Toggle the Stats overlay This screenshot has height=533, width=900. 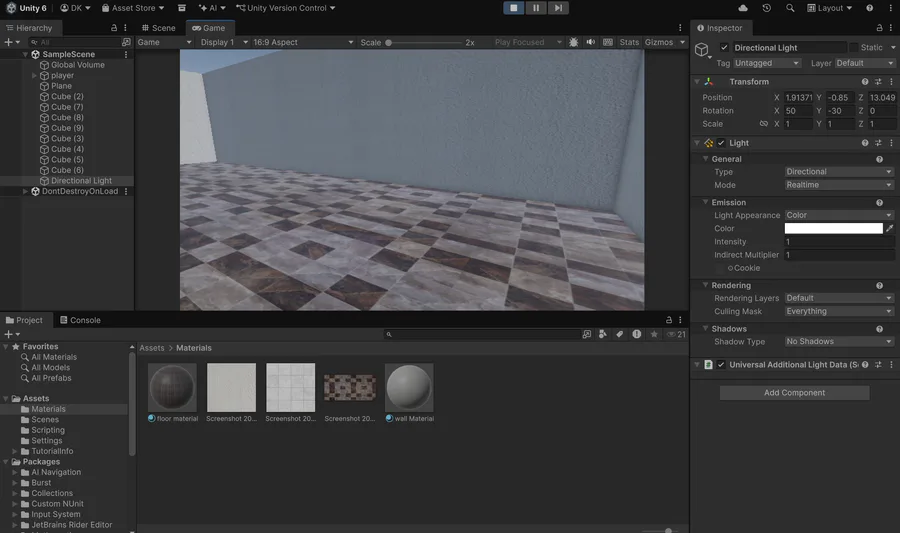click(629, 42)
